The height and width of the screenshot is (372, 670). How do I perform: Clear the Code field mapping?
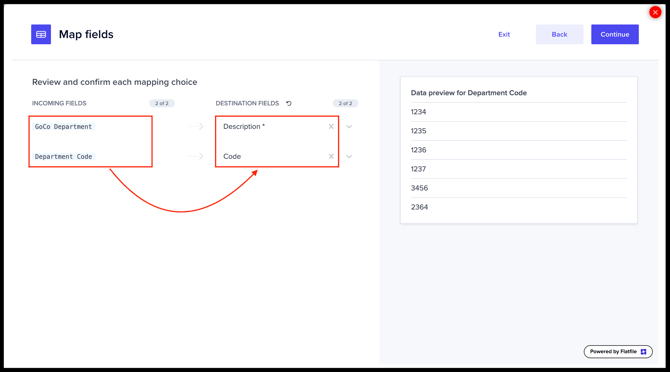point(331,156)
